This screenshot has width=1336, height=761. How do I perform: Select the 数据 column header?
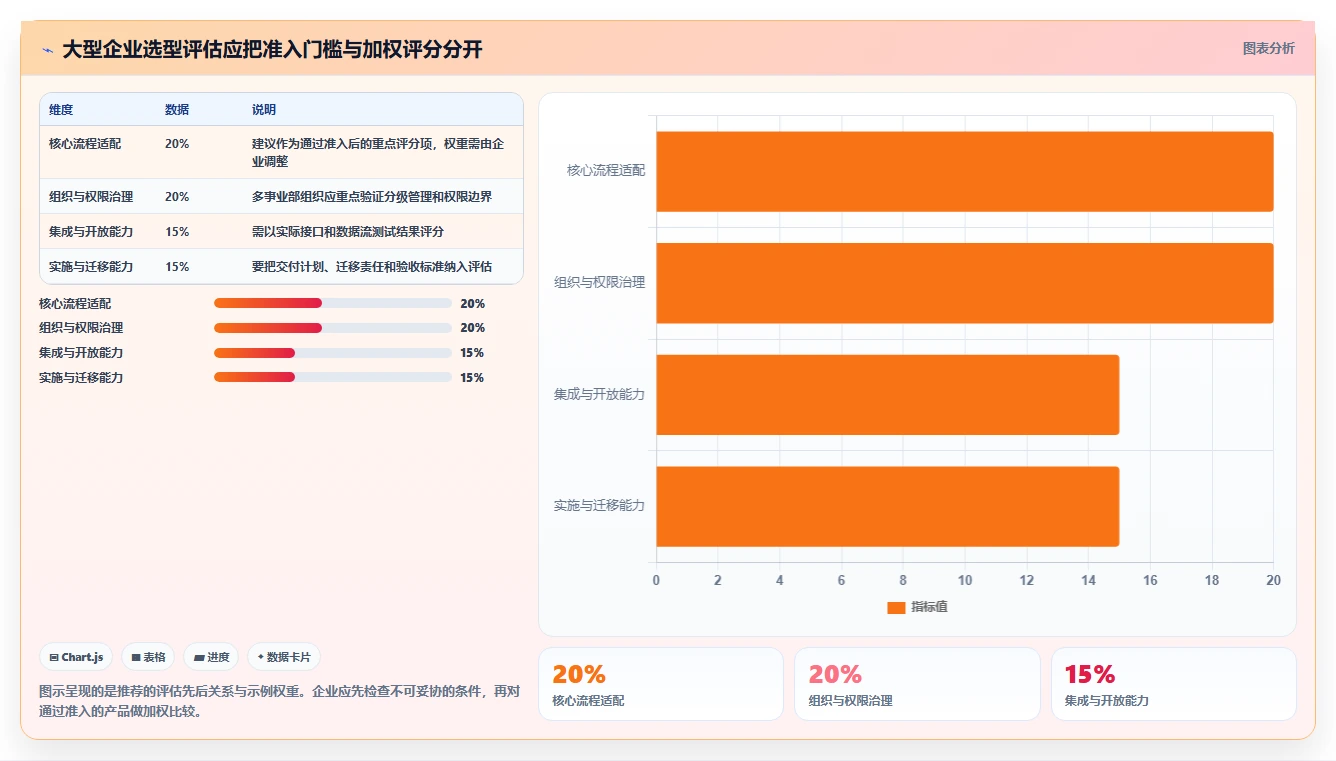pyautogui.click(x=177, y=110)
